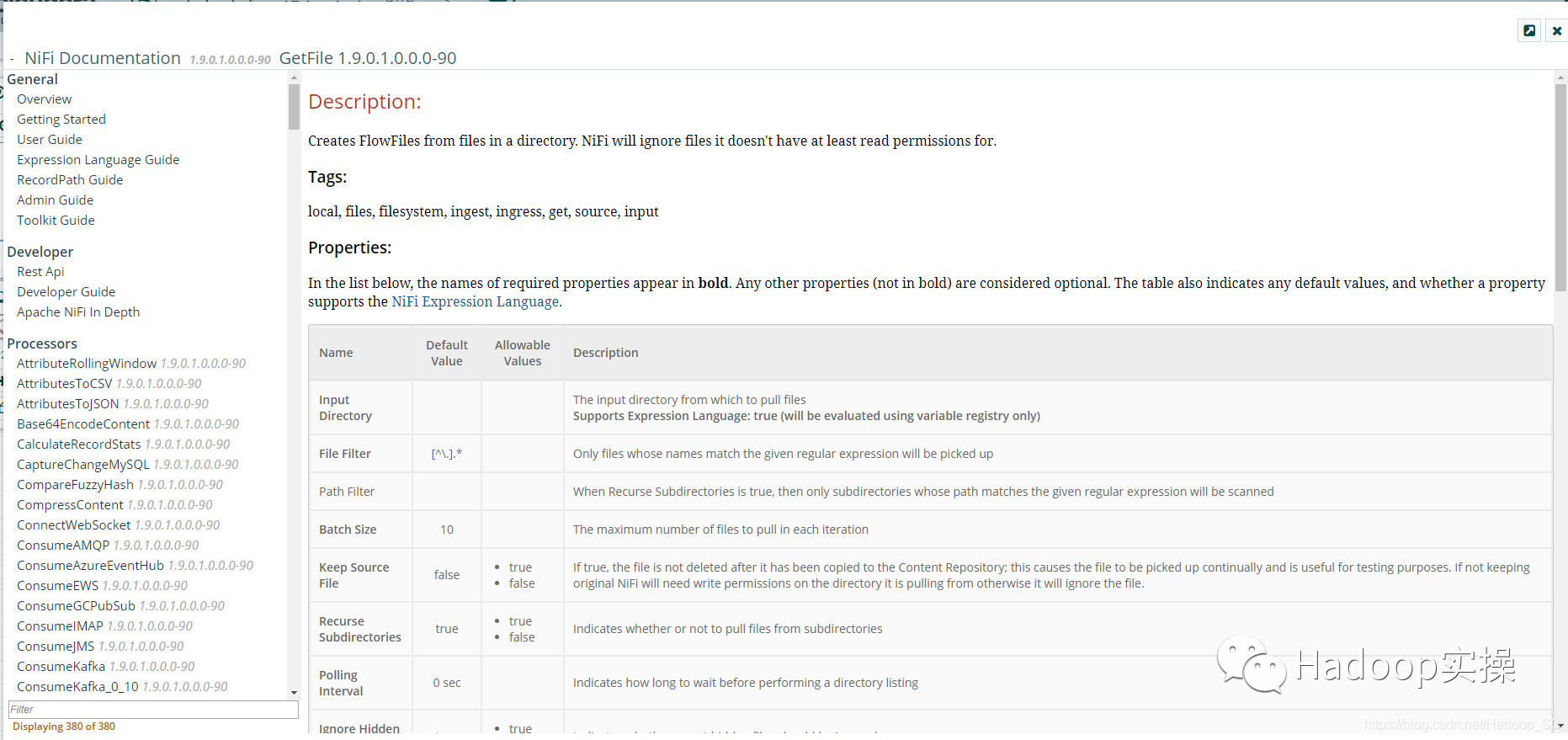This screenshot has height=740, width=1568.
Task: Select Base64EncodeContent processor
Action: (83, 424)
